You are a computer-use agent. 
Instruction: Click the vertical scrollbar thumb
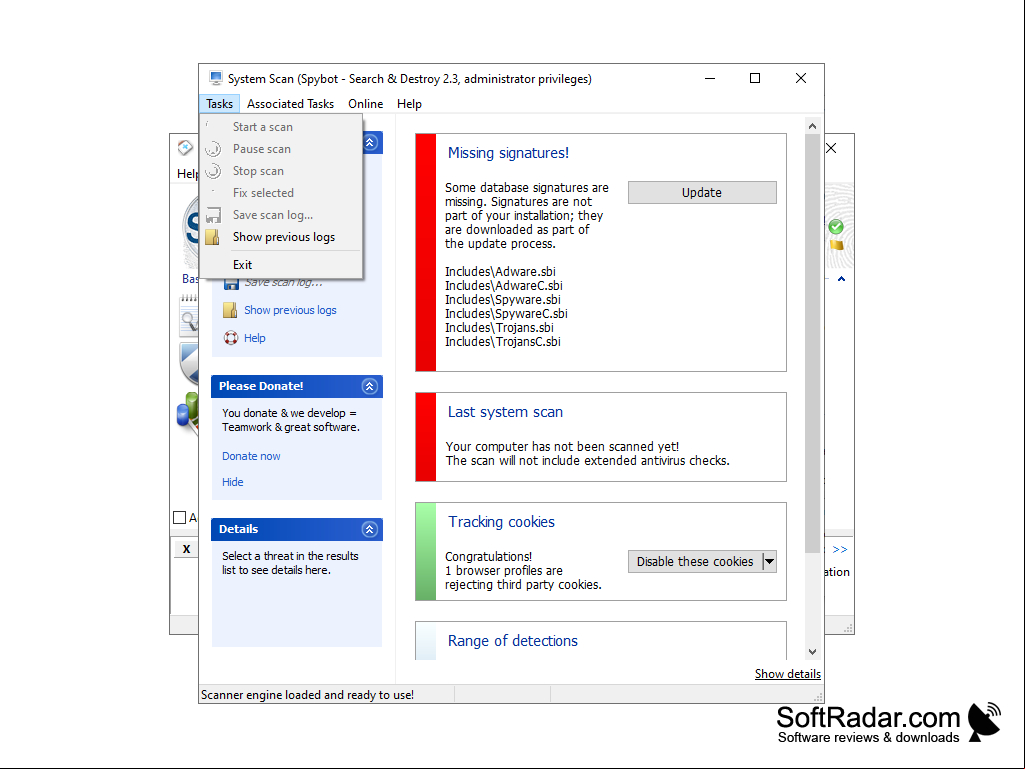coord(813,343)
